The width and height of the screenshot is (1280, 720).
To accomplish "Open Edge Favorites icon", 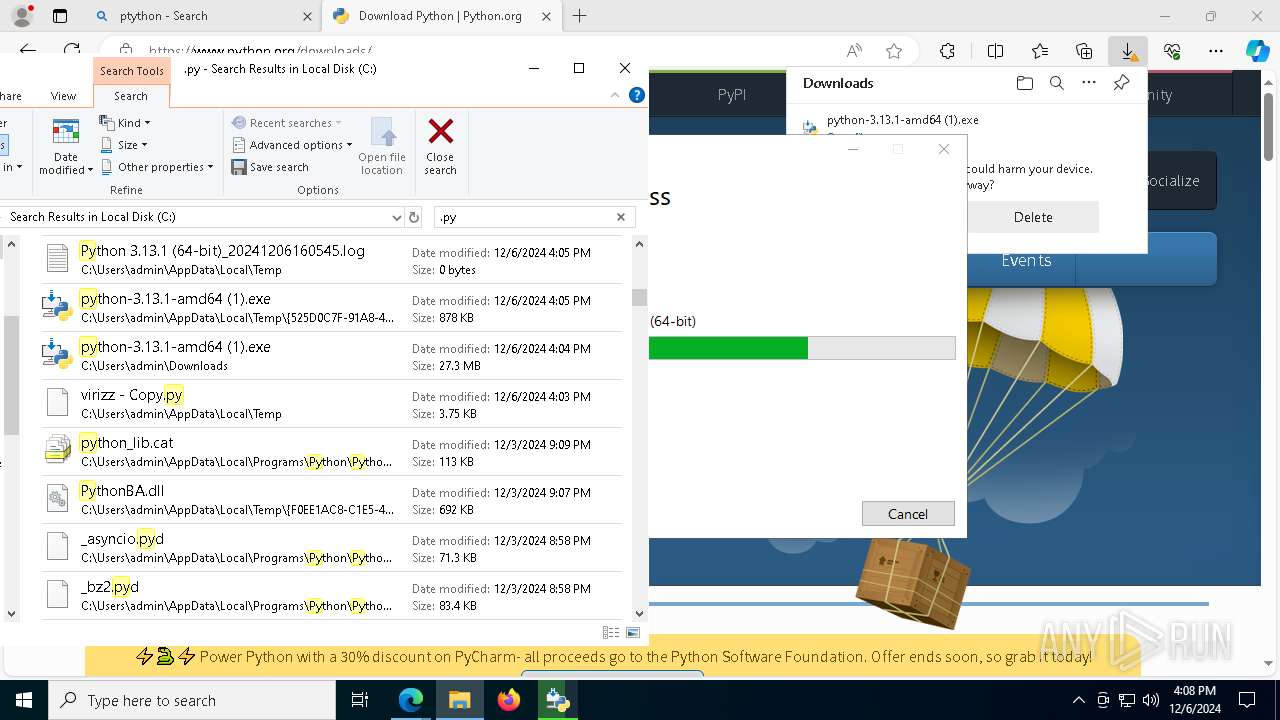I will point(1040,51).
